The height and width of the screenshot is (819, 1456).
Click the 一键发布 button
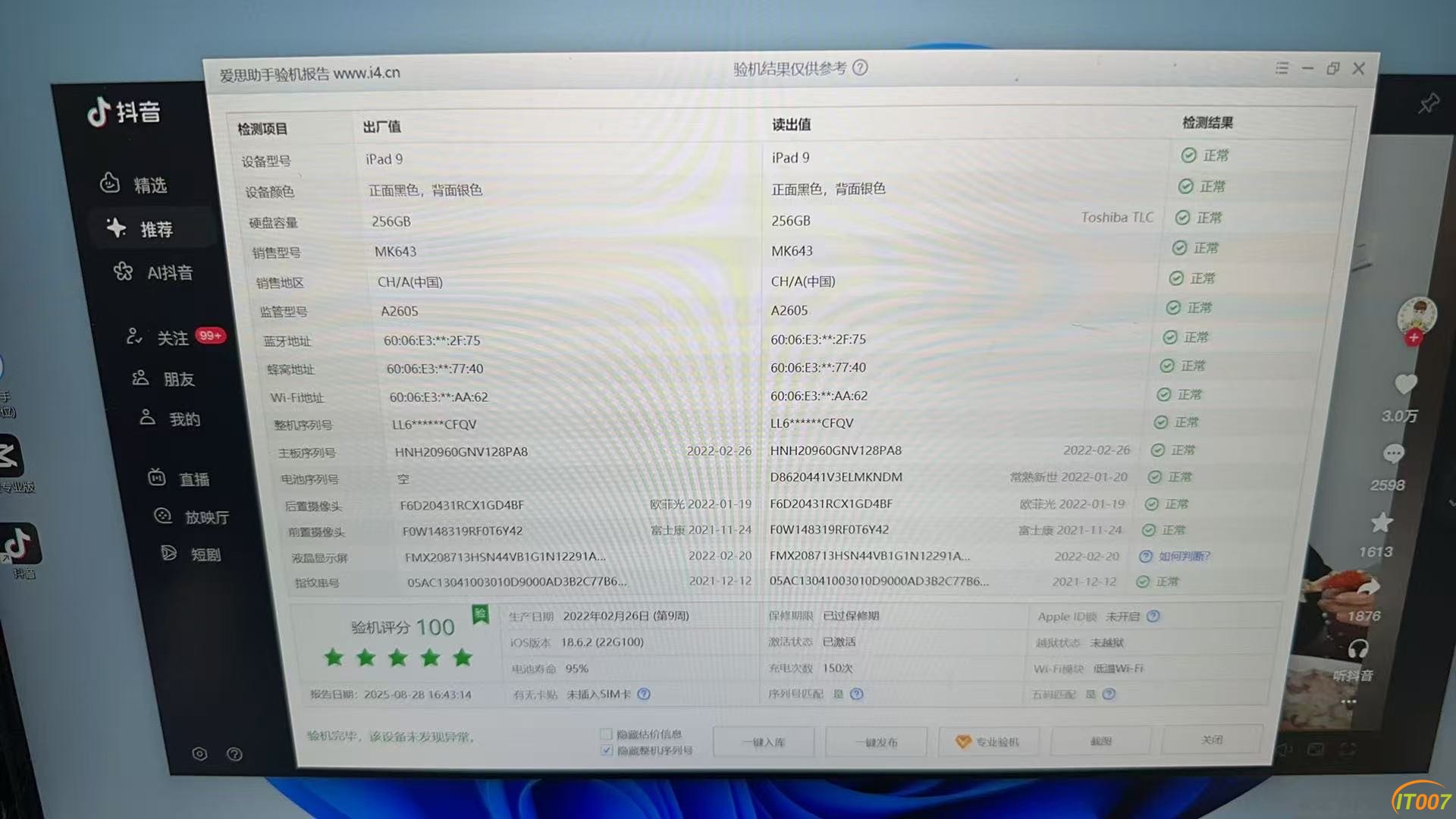876,742
